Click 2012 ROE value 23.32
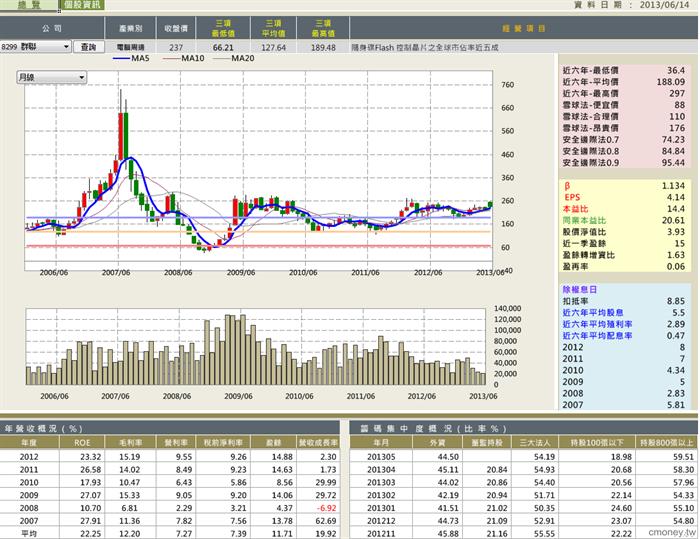 click(91, 457)
